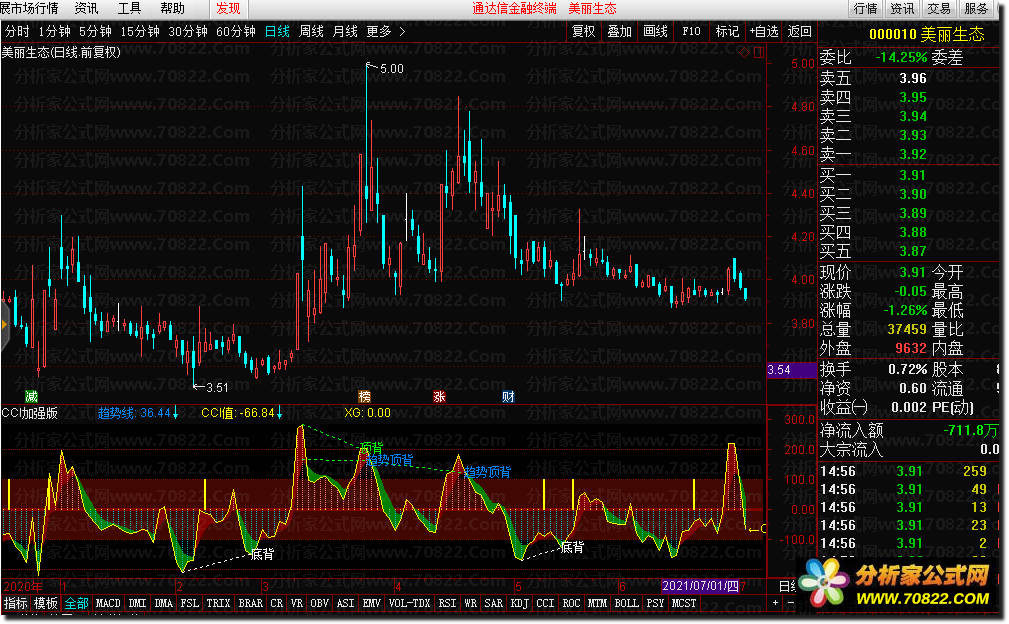Activate the 画线 drawing button
The width and height of the screenshot is (1009, 624).
[x=656, y=31]
